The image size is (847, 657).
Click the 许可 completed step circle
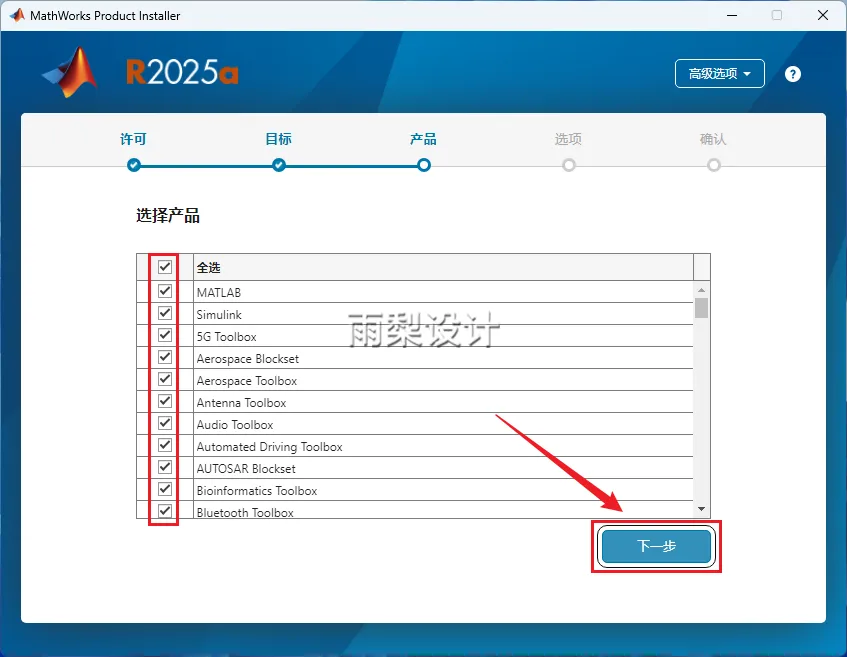134,165
